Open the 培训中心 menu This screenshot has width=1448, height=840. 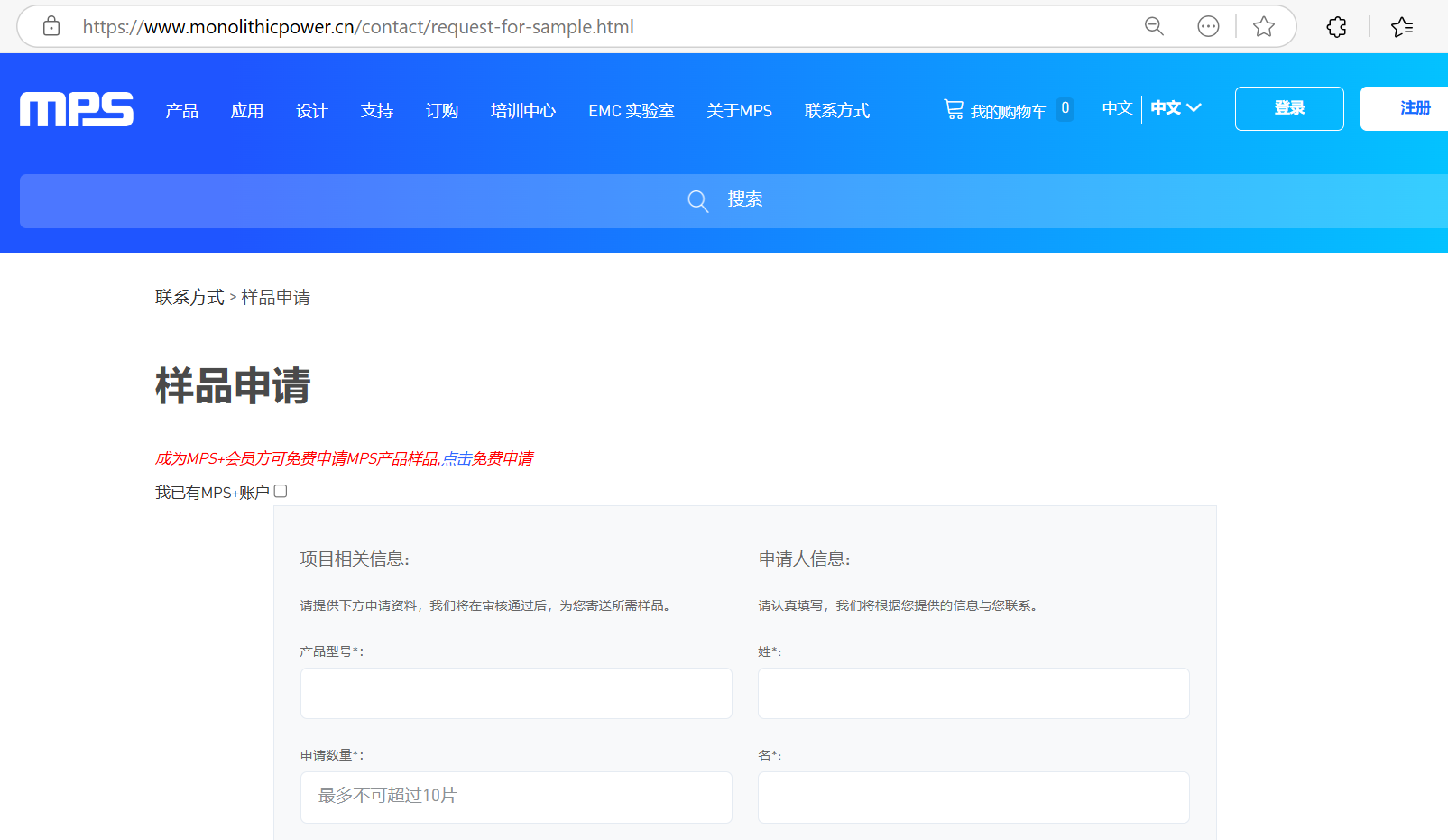523,110
